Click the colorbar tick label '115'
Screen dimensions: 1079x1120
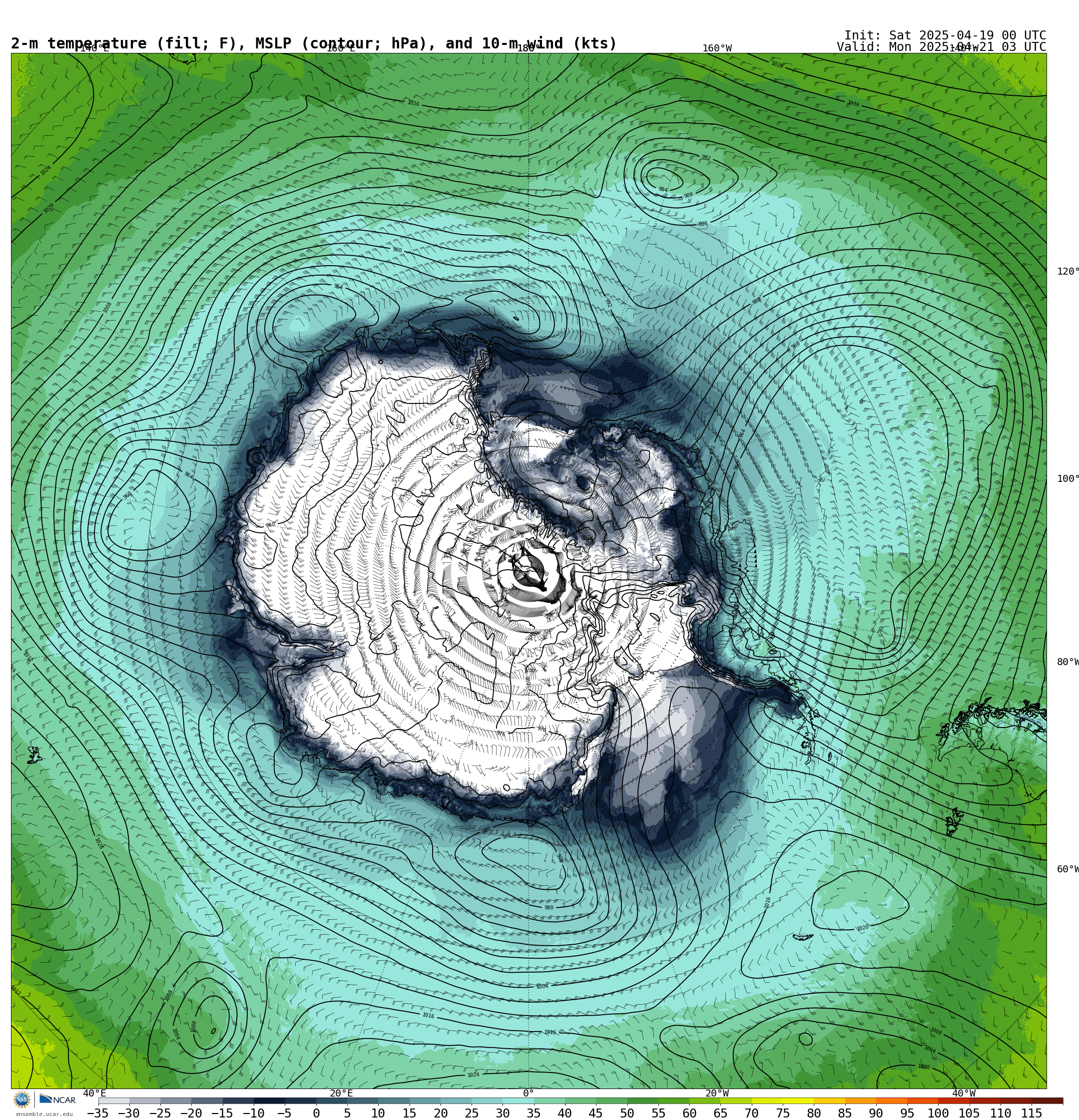click(1032, 1113)
